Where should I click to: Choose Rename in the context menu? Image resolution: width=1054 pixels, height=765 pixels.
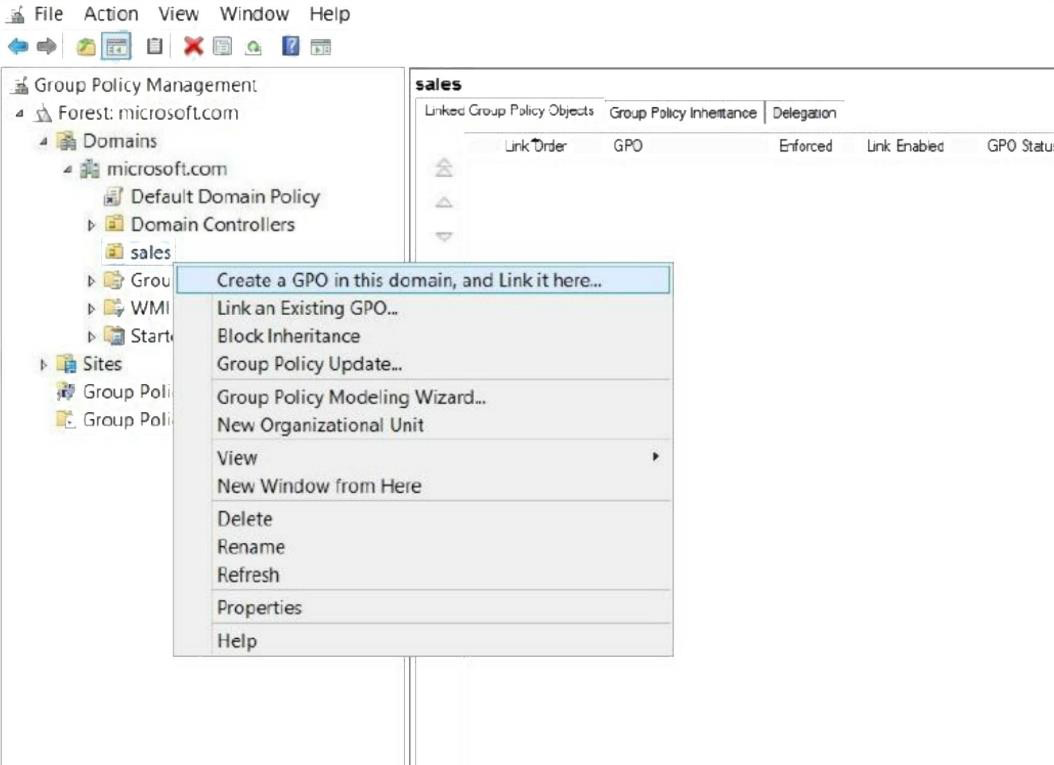[x=423, y=547]
